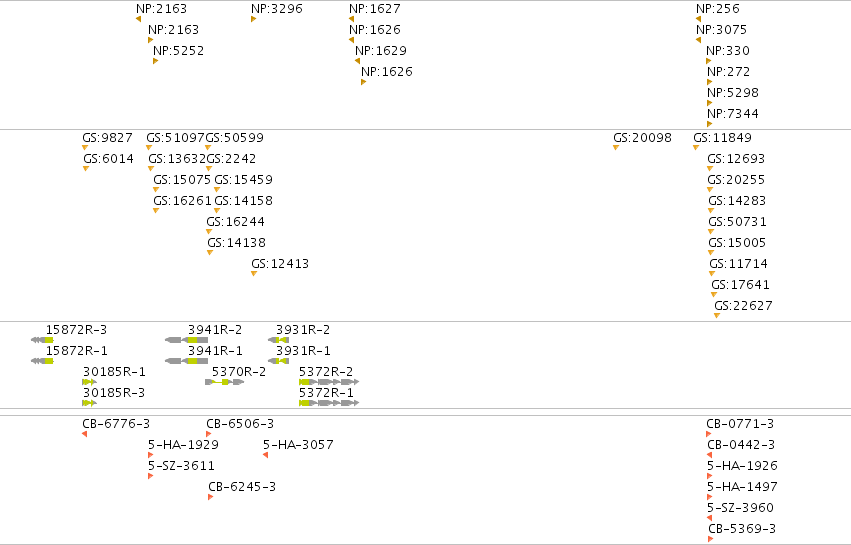Select the 3931R-1 transcript glyph
Viewport: 851px width, 545px height.
[278, 361]
